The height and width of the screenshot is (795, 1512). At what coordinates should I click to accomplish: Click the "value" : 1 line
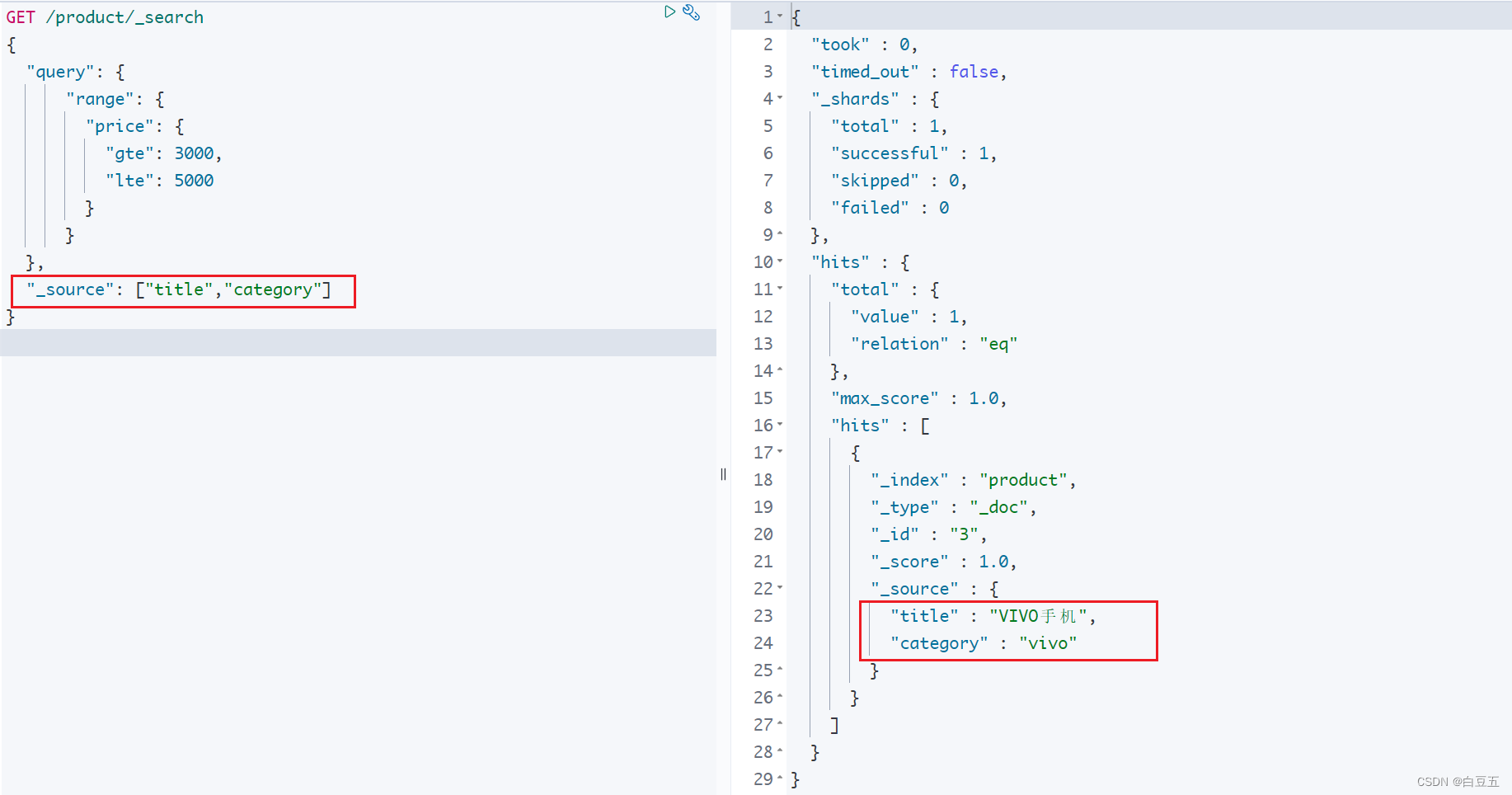(x=909, y=317)
